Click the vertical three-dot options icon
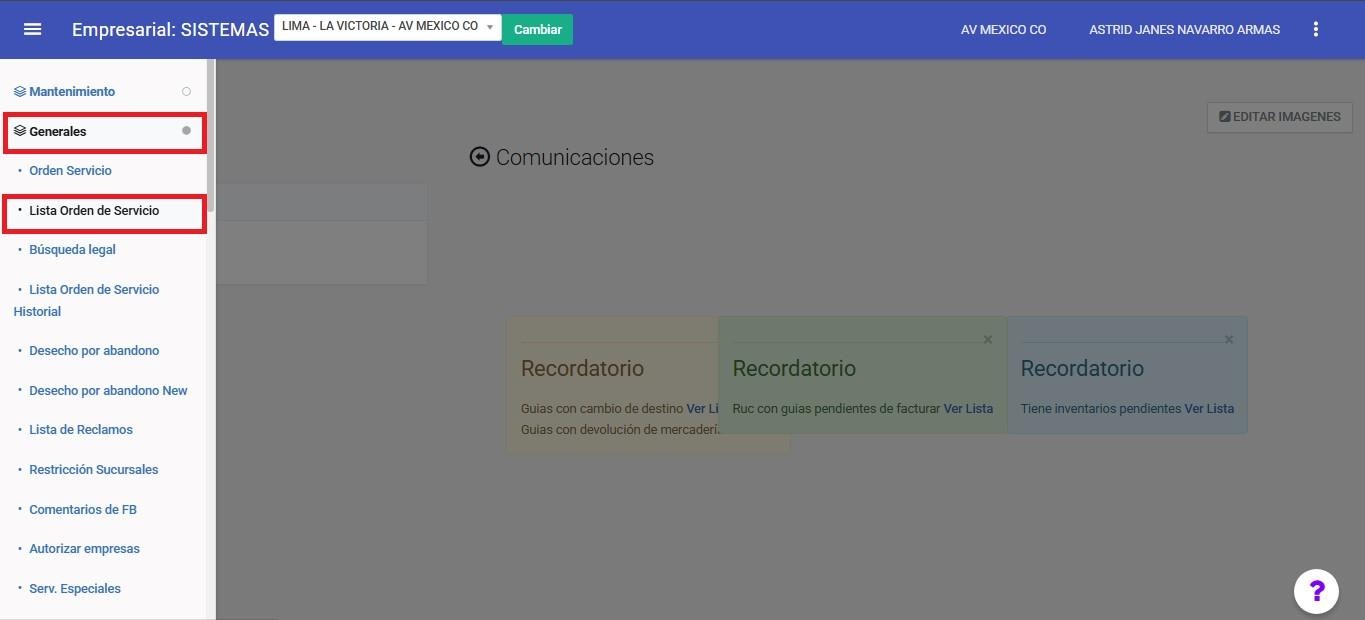Screen dimensions: 1365x620 tap(1315, 29)
